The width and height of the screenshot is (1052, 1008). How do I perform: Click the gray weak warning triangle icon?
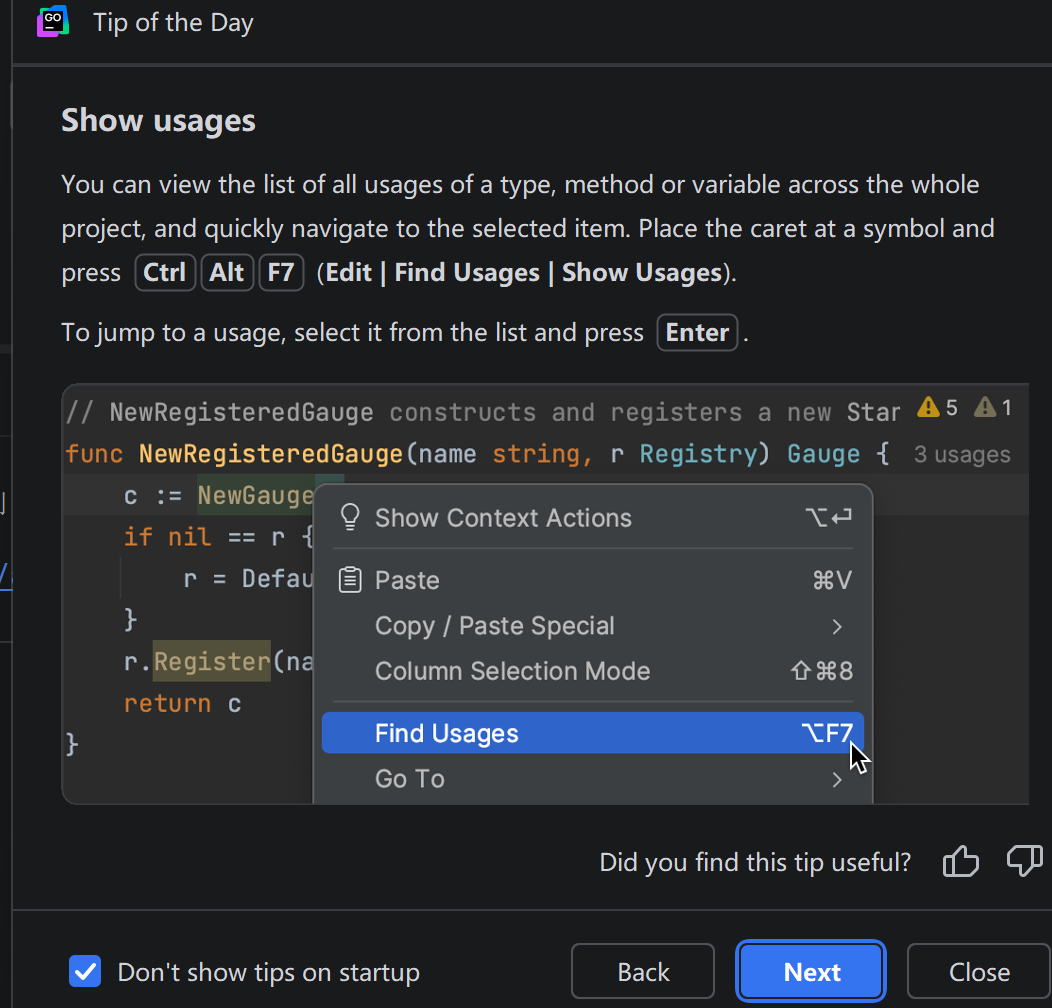pos(986,407)
